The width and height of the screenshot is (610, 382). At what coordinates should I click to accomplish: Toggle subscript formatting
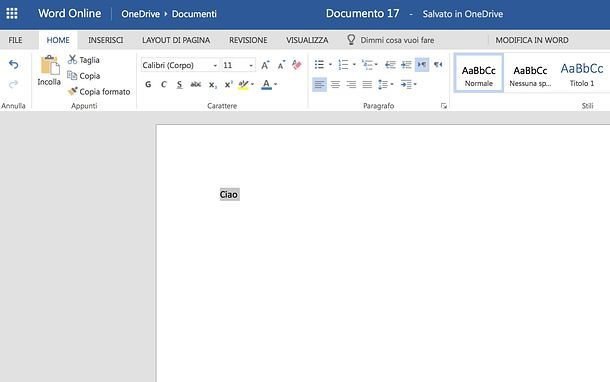pyautogui.click(x=212, y=84)
